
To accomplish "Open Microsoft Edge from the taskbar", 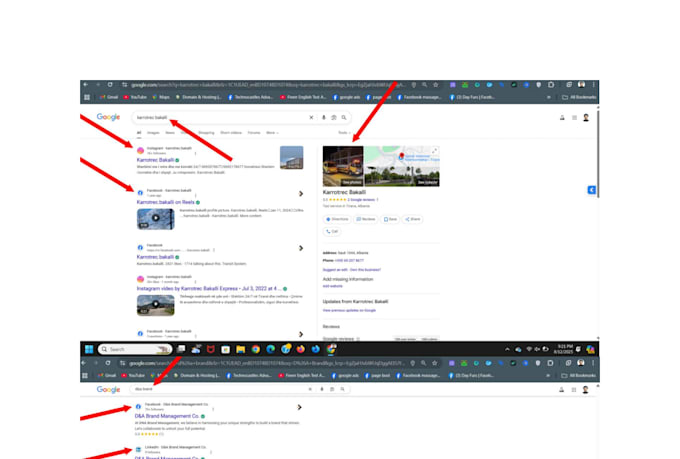I will (x=271, y=349).
